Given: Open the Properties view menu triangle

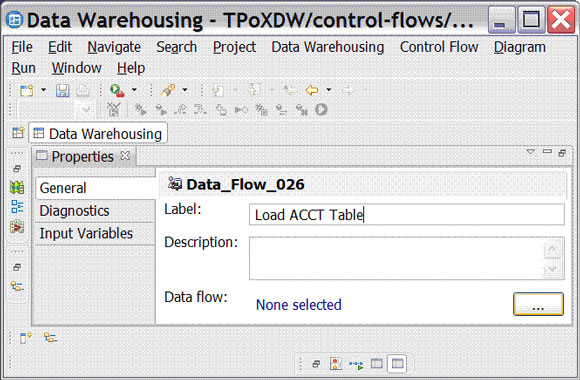Looking at the screenshot, I should click(x=531, y=152).
